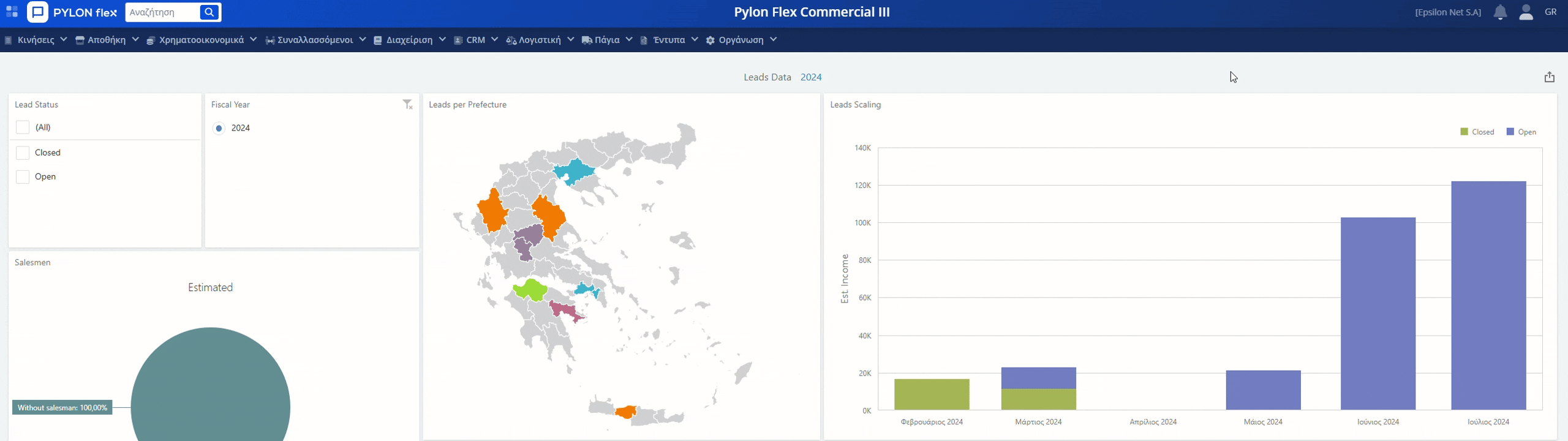Click the [Epsilon Net S.A] company label
The width and height of the screenshot is (1568, 441).
click(1448, 12)
